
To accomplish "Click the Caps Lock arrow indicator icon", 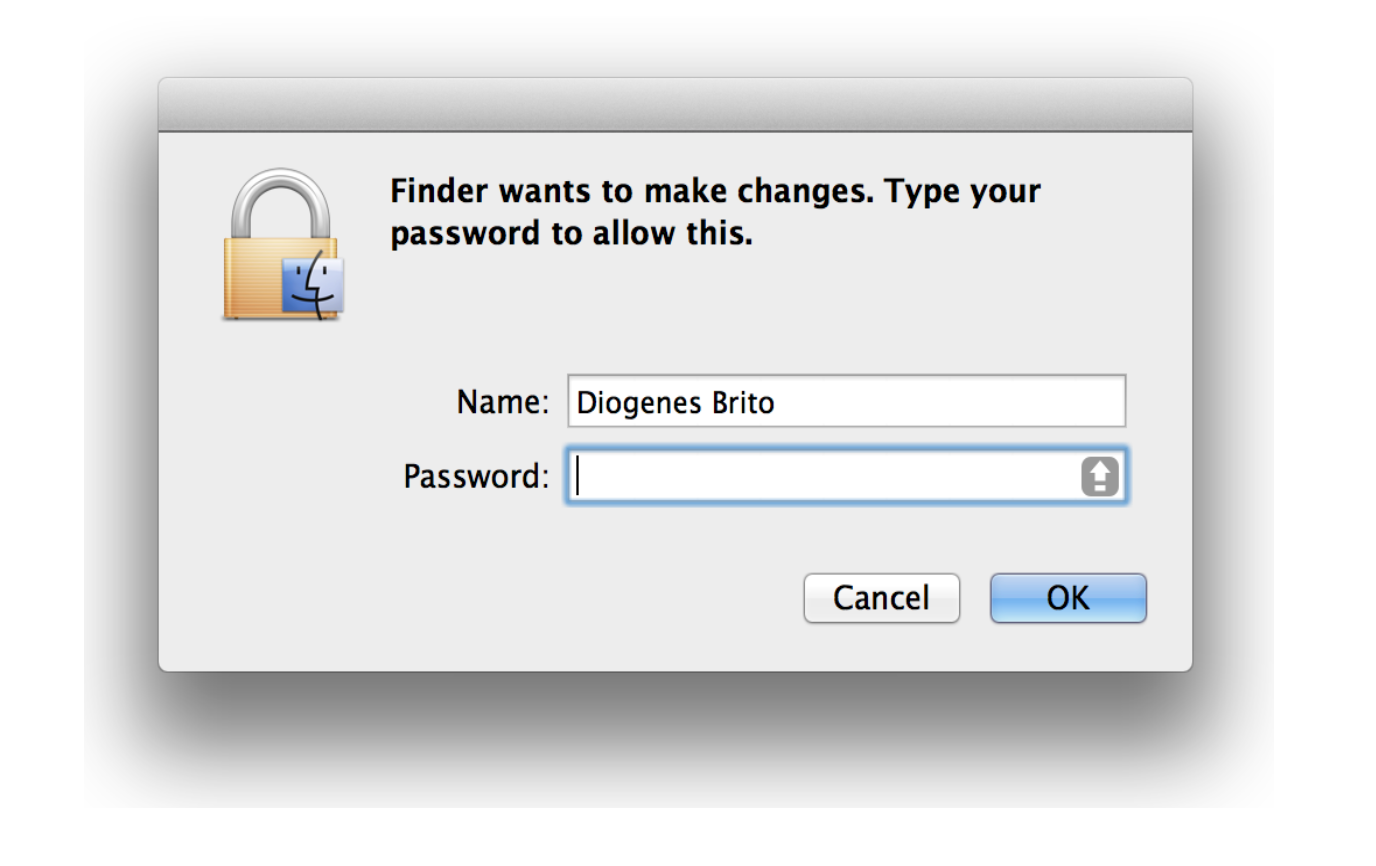I will click(1100, 478).
